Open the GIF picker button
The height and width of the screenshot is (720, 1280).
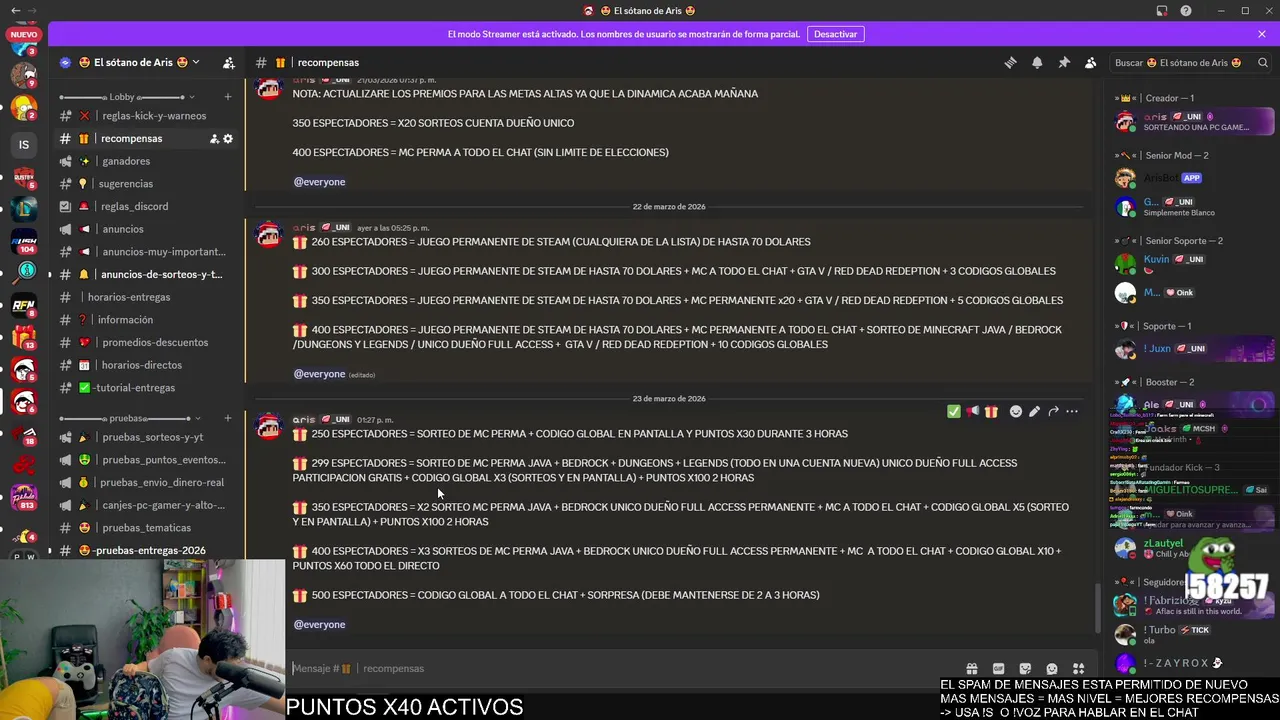point(998,668)
